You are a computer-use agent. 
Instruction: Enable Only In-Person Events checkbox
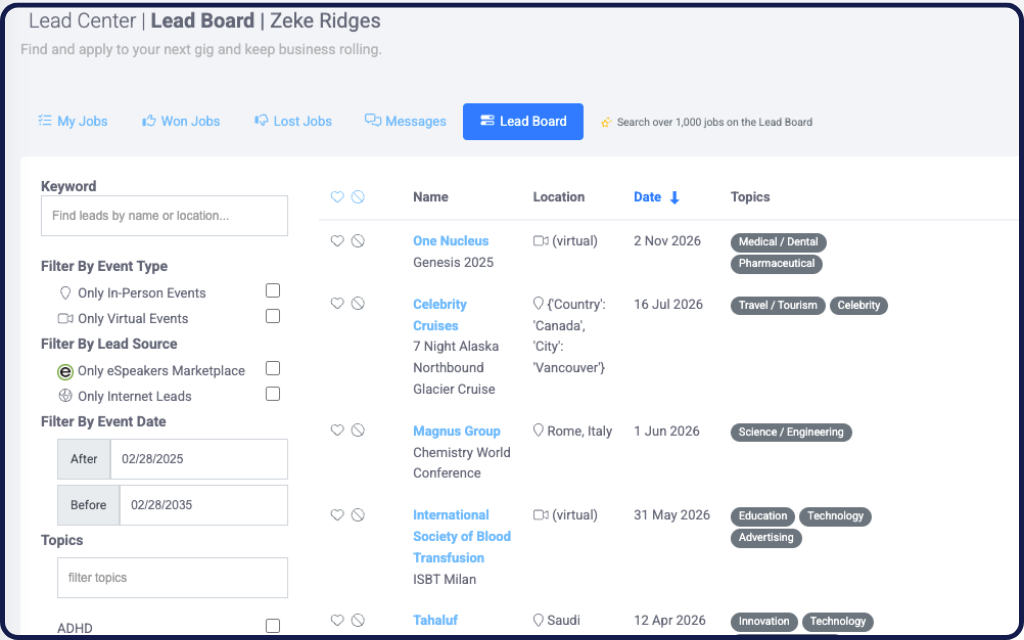[273, 291]
